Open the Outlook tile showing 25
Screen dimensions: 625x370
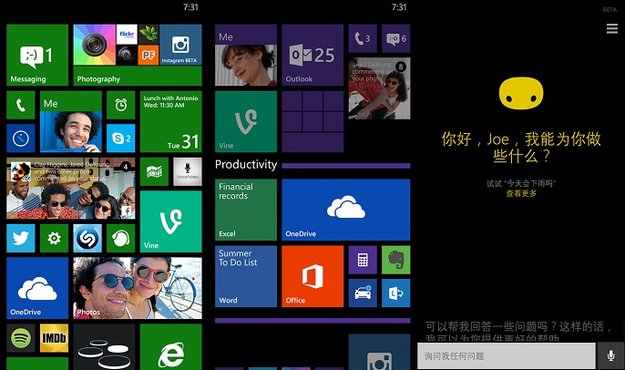click(312, 55)
